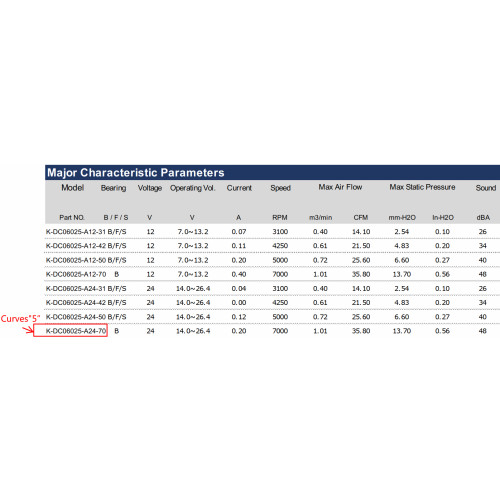The width and height of the screenshot is (500, 500).
Task: Select operating voltage 14.0~26.4 in A24-31 row
Action: pos(193,288)
